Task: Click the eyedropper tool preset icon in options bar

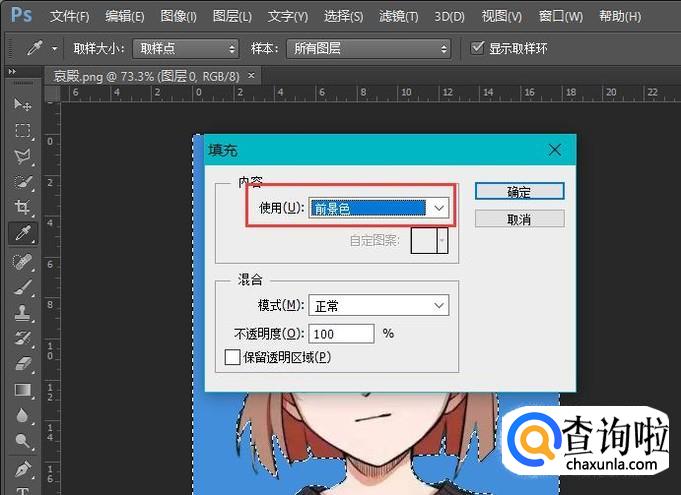Action: [x=34, y=48]
